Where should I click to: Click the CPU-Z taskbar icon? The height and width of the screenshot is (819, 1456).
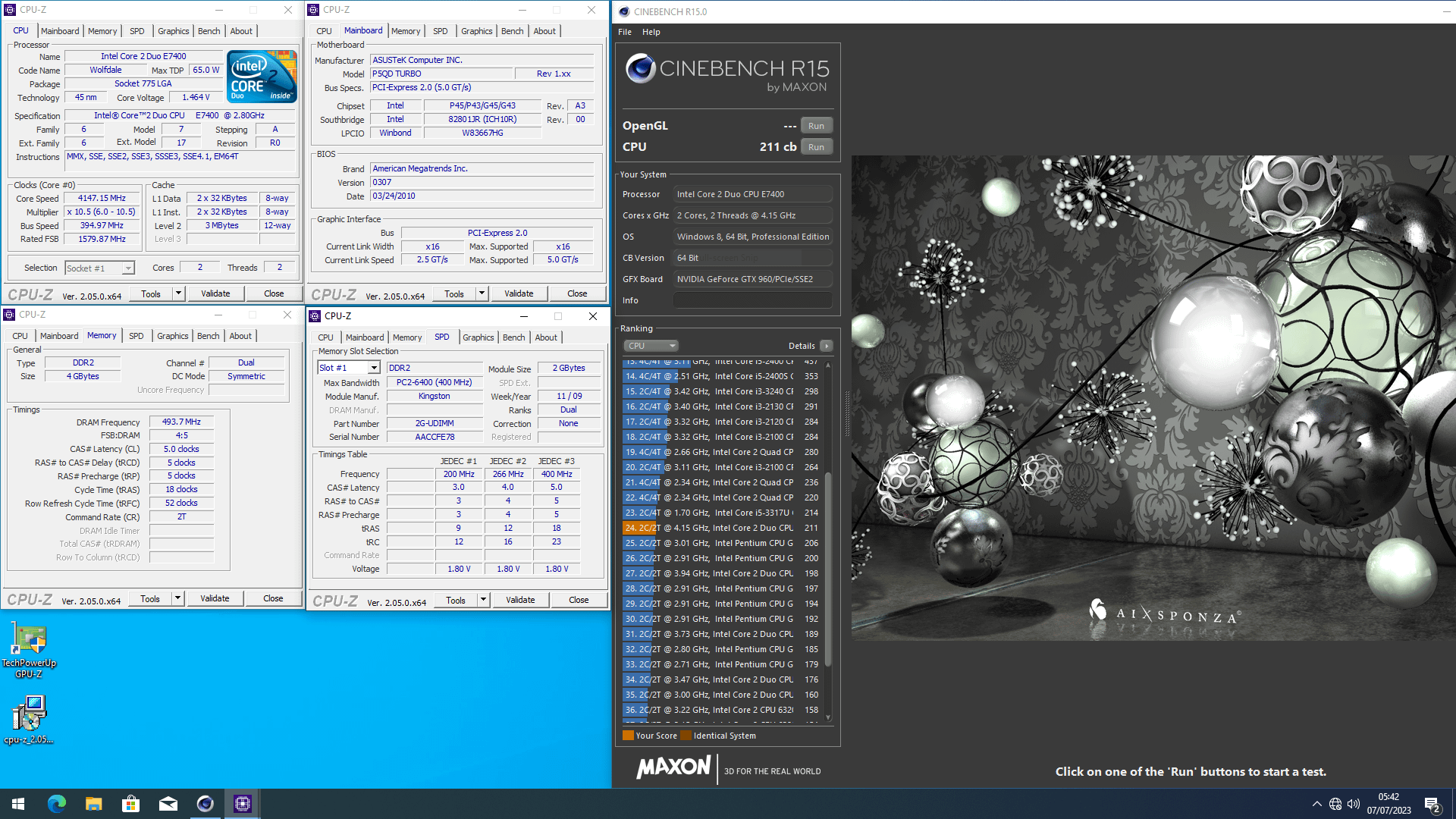242,804
